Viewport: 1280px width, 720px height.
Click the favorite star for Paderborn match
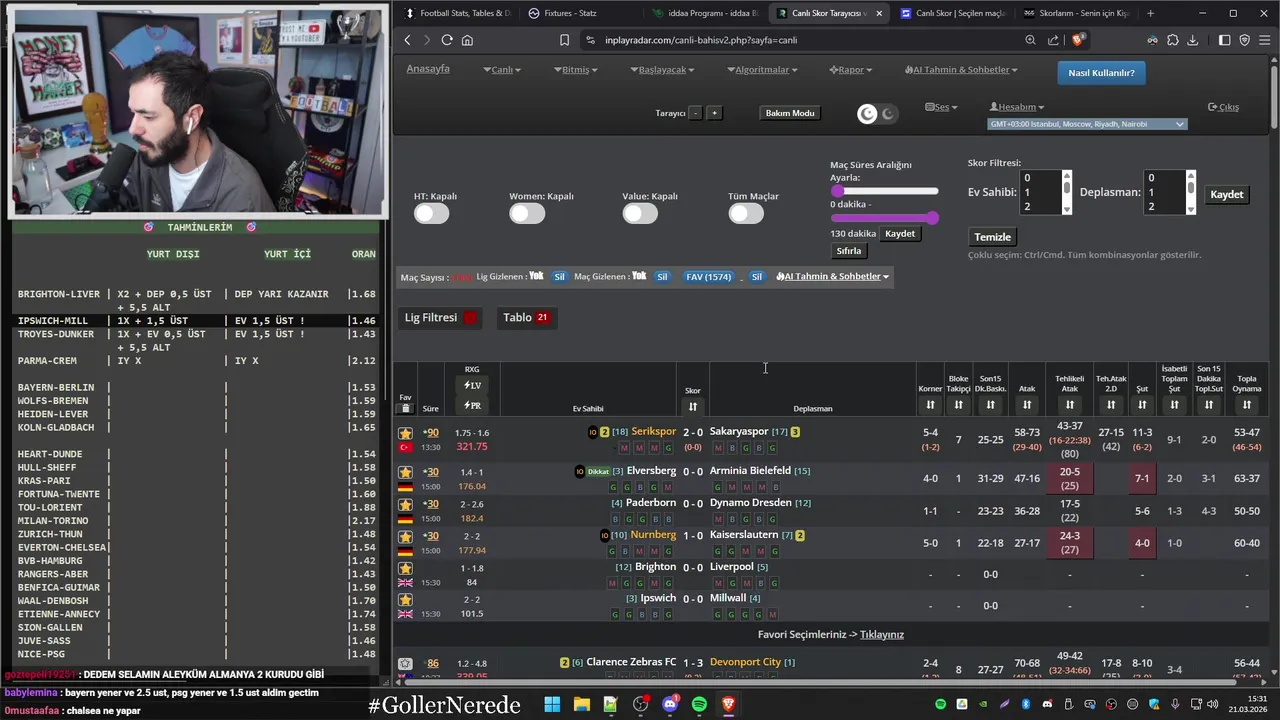[x=405, y=504]
